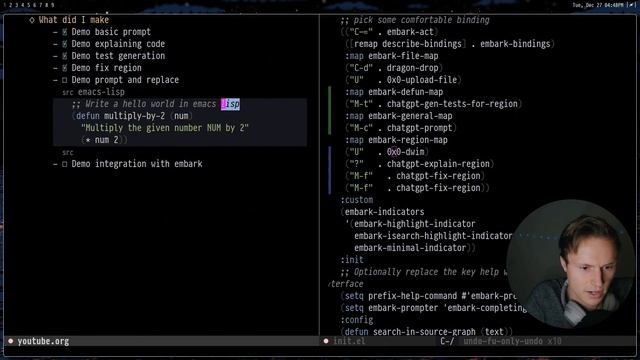Click the closing 'src' block footer
Image resolution: width=640 pixels, height=360 pixels.
click(68, 152)
